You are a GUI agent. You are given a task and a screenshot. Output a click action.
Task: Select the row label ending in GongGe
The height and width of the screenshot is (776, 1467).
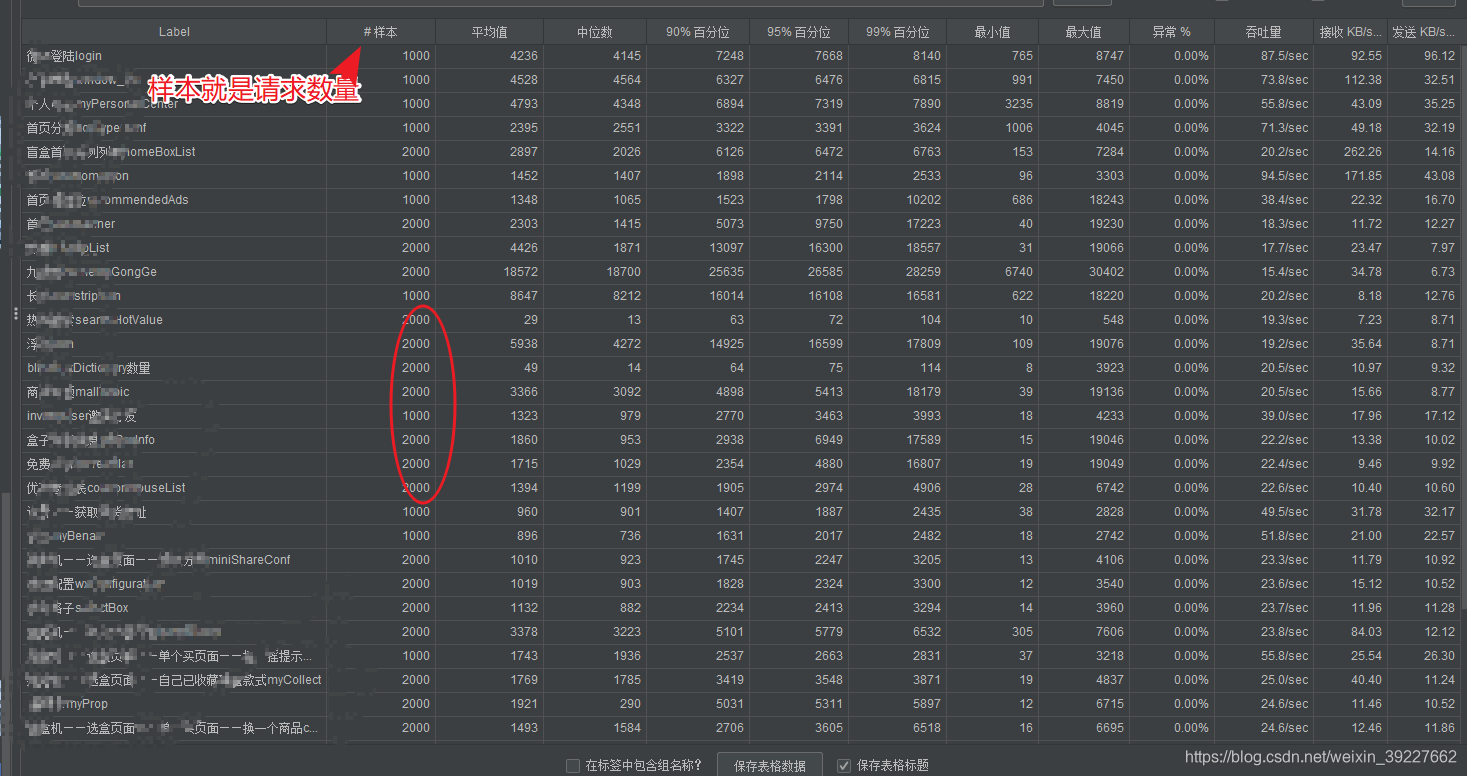click(174, 272)
